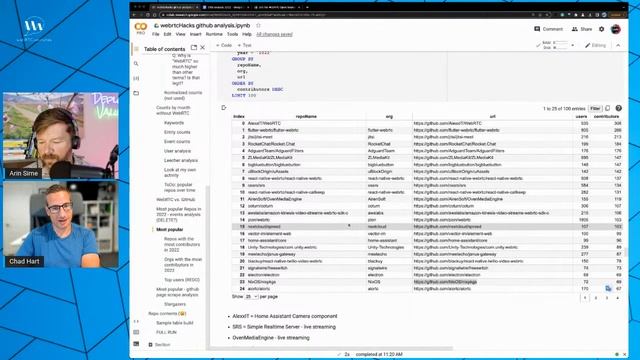Share the notebook
This screenshot has width=640, height=360.
pyautogui.click(x=582, y=29)
